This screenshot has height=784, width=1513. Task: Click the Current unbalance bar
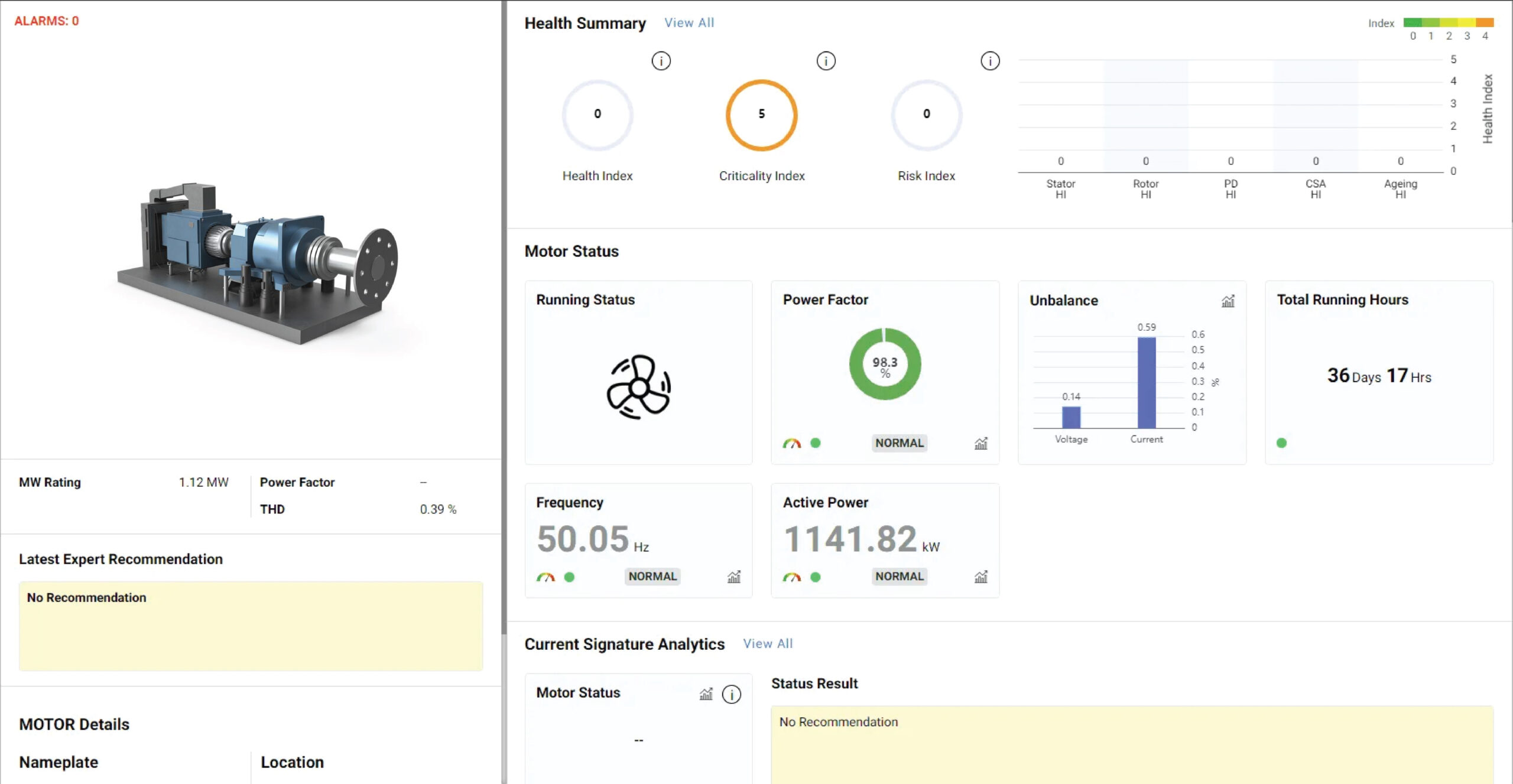[1146, 383]
